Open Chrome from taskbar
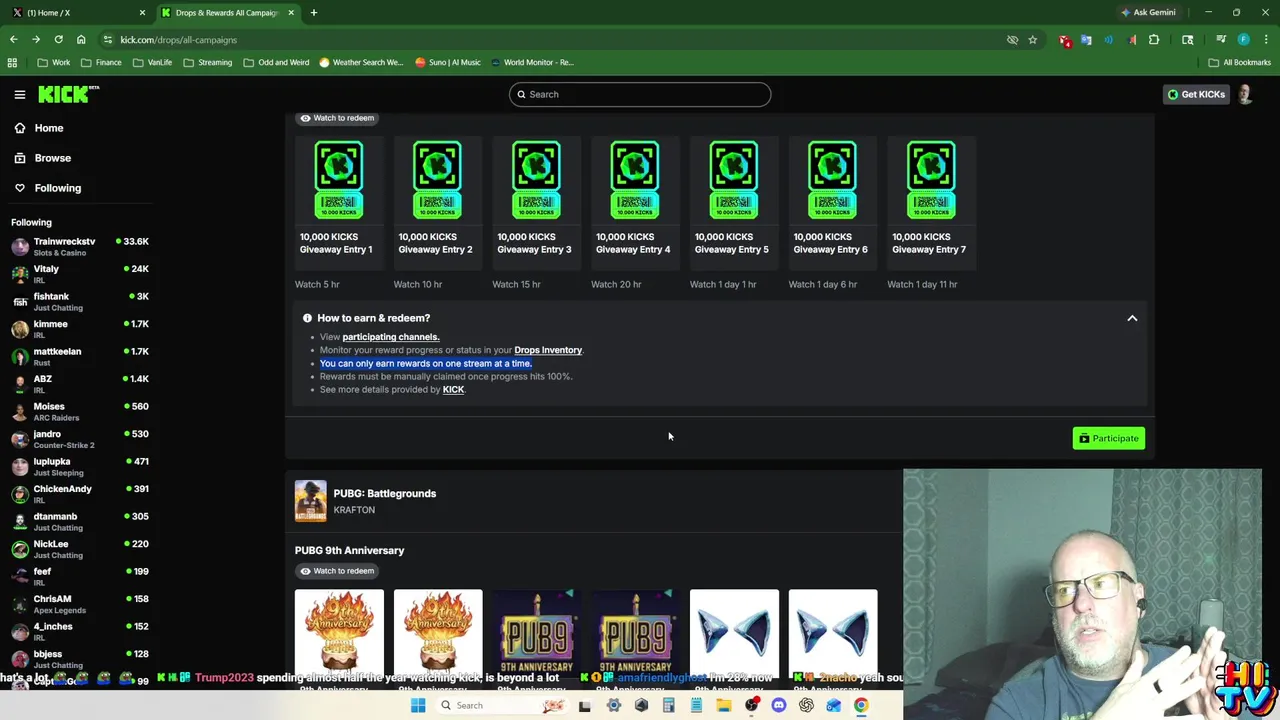 click(861, 705)
